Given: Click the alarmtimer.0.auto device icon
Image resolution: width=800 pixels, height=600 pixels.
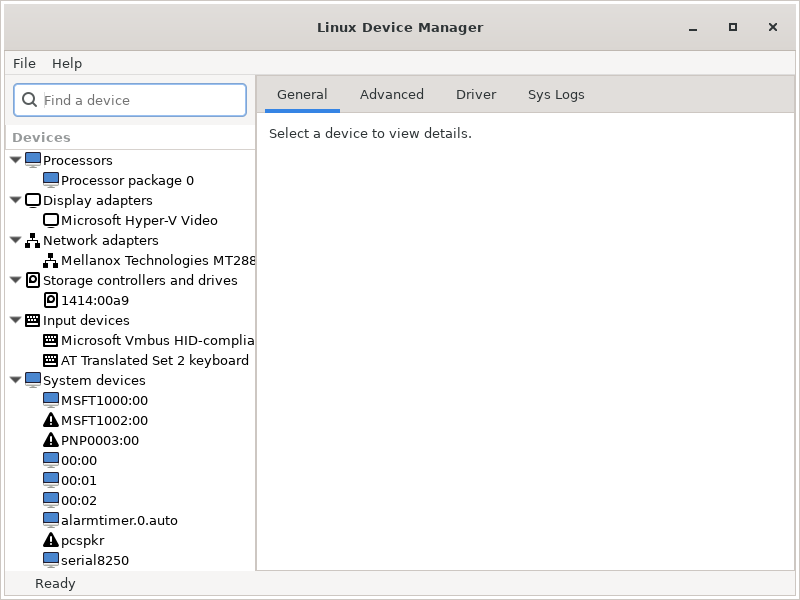Looking at the screenshot, I should pos(51,520).
